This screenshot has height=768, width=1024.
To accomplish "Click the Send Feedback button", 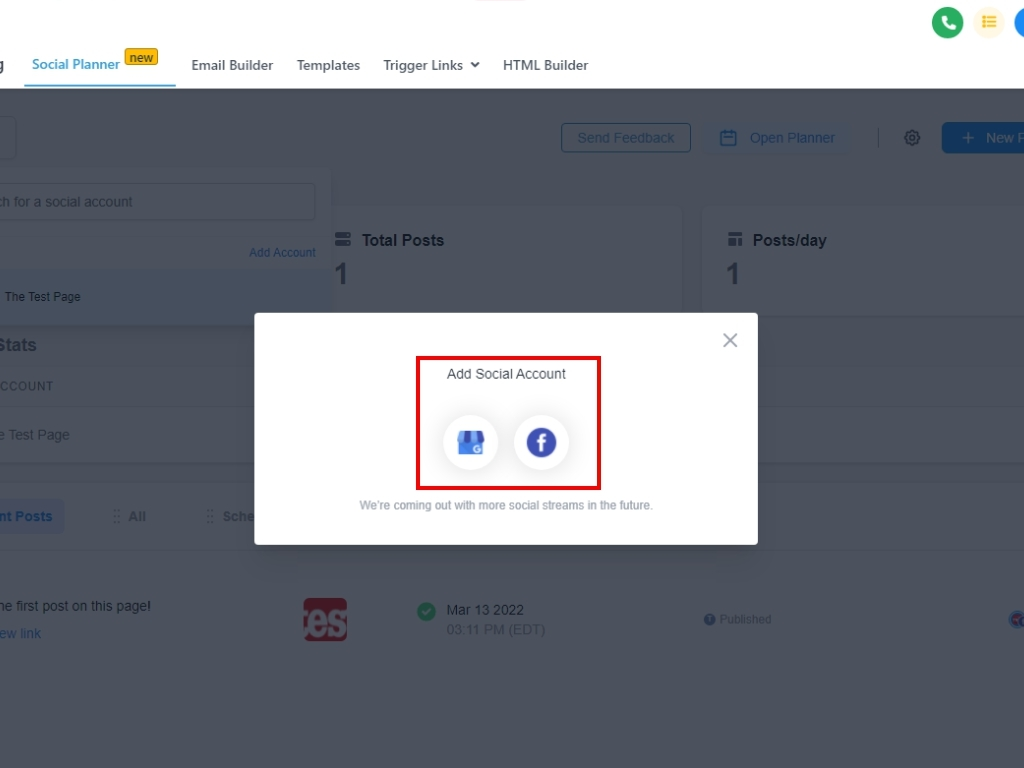I will pyautogui.click(x=626, y=138).
